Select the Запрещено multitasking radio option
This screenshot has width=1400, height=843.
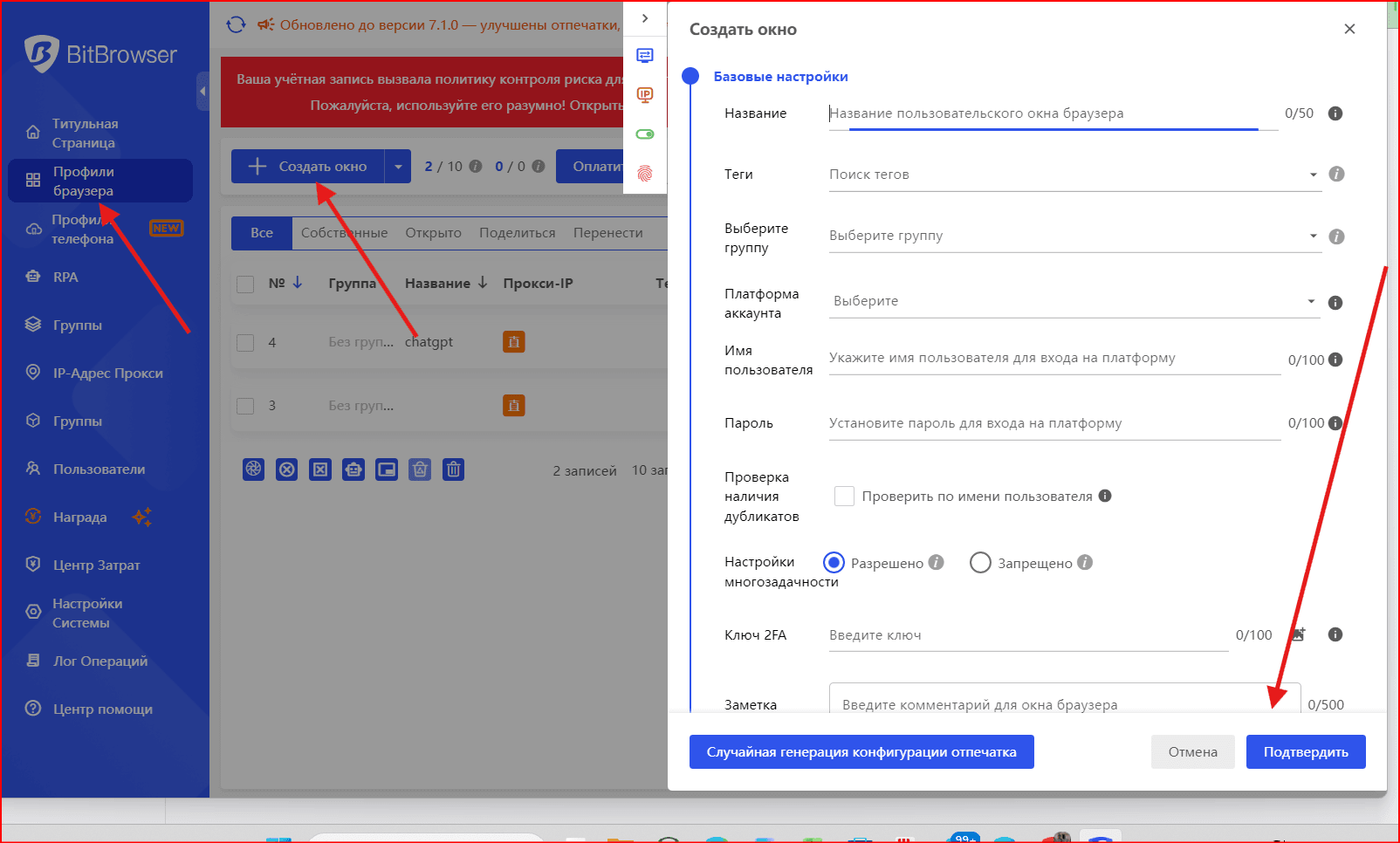(x=980, y=563)
